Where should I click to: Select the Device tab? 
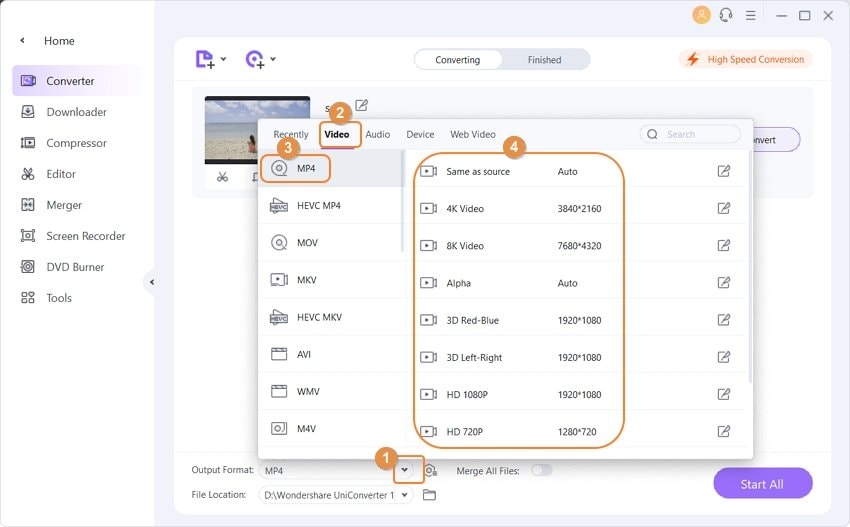[x=420, y=134]
